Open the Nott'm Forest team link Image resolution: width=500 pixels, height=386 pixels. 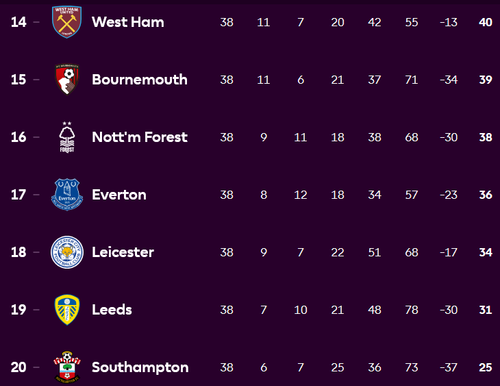pyautogui.click(x=140, y=137)
